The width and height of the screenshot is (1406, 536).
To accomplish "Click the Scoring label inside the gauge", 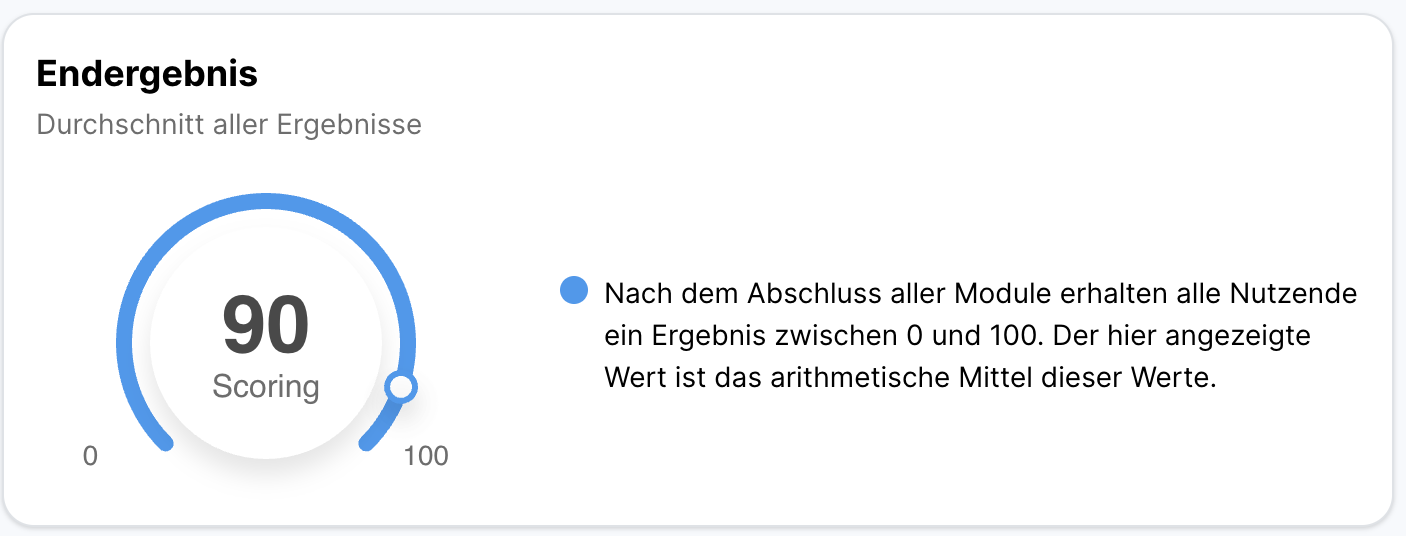I will point(266,387).
